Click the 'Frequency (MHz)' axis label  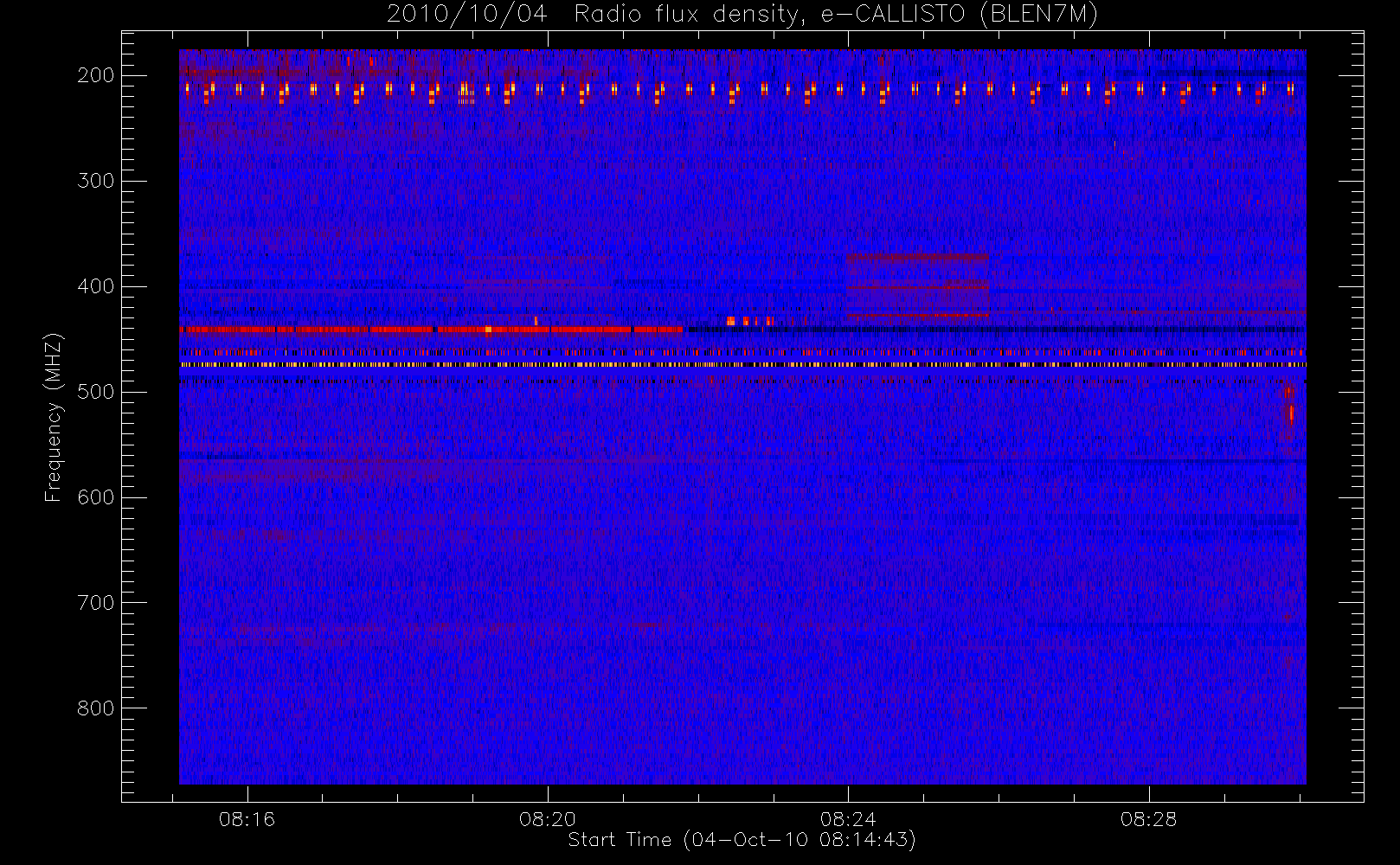(54, 417)
